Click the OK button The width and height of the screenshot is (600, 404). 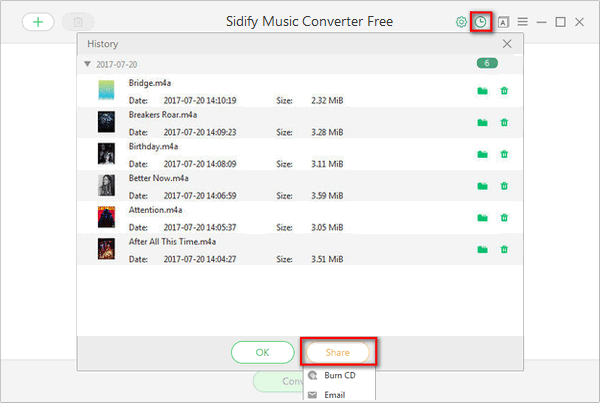(x=262, y=352)
